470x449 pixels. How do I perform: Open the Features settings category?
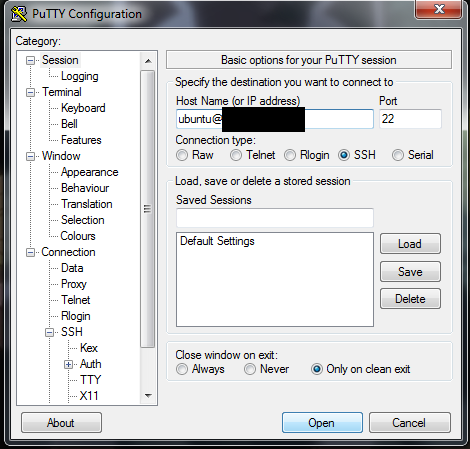click(81, 140)
